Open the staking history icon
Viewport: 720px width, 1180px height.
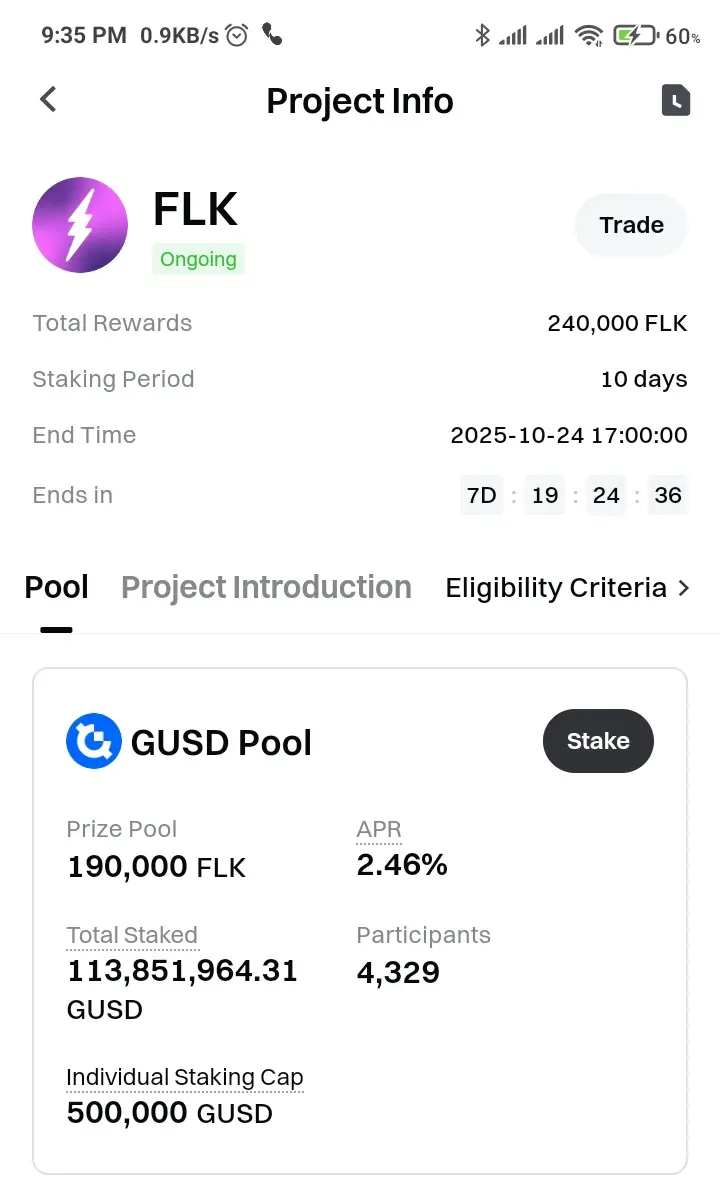[x=676, y=100]
